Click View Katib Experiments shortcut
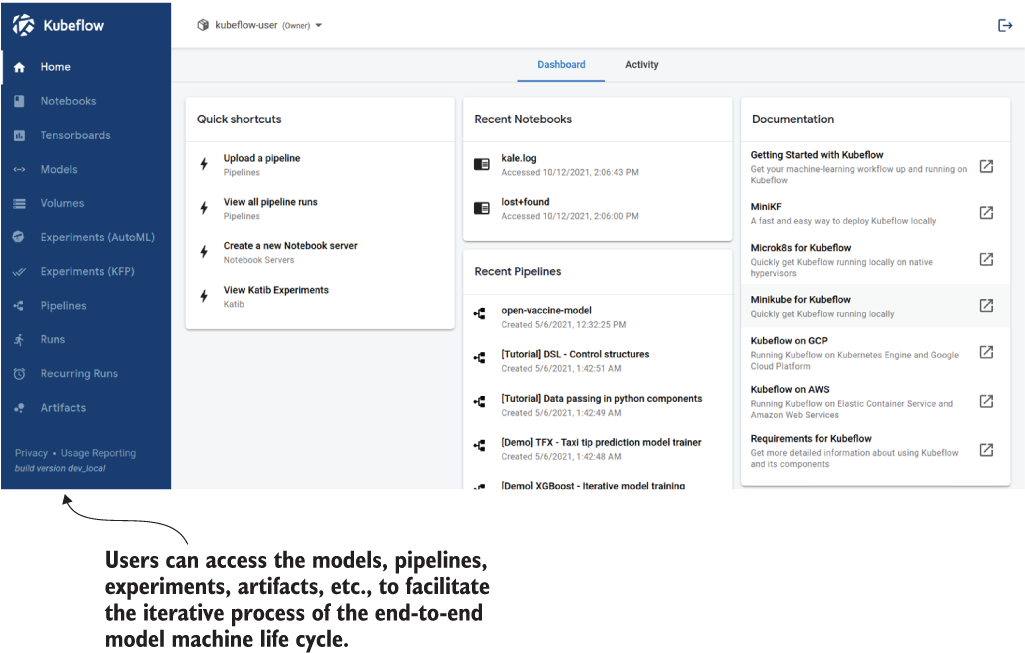The image size is (1025, 653). click(320, 296)
